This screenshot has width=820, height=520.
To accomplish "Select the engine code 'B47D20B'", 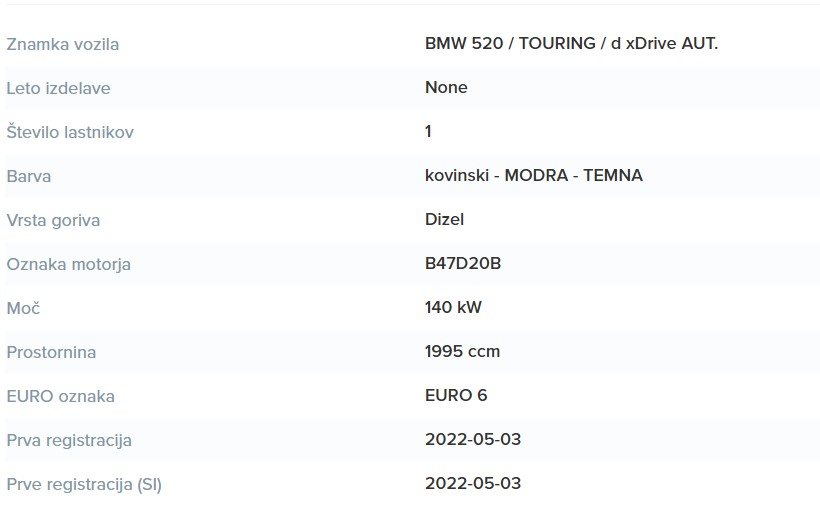I will pyautogui.click(x=463, y=263).
